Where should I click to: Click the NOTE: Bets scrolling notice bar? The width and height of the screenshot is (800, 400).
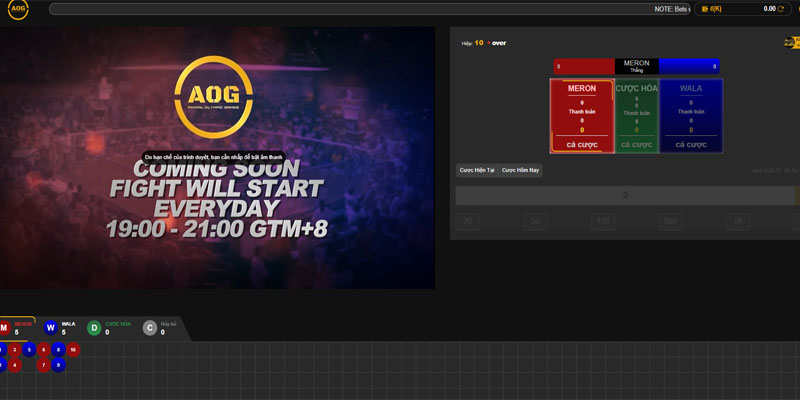click(370, 9)
